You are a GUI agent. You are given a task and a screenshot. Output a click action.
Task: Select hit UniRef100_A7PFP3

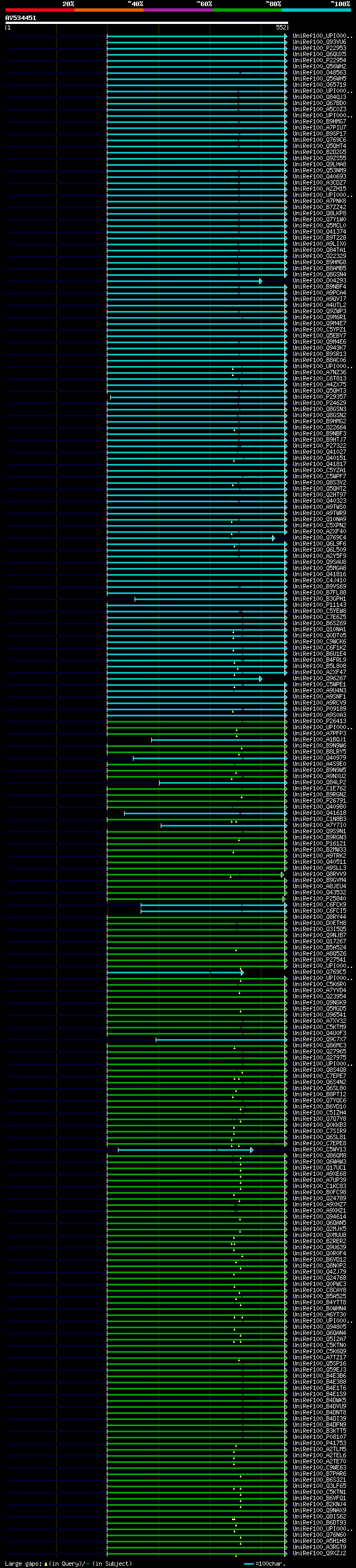[x=319, y=734]
